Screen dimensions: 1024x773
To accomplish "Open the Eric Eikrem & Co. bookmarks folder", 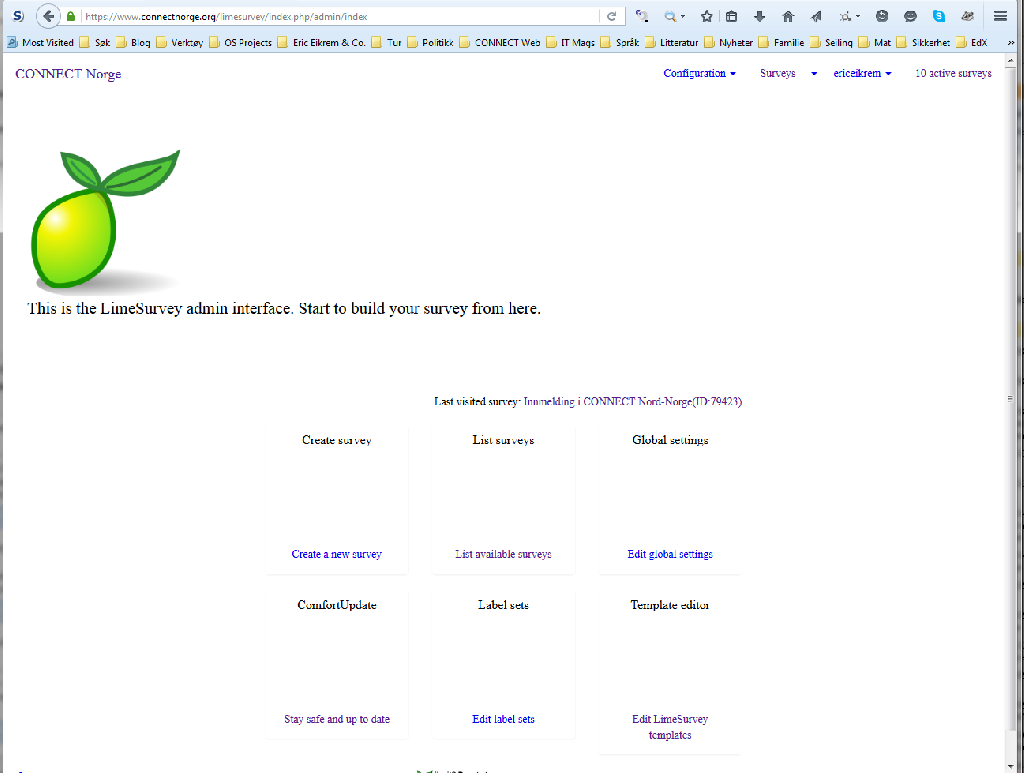I will coord(321,42).
